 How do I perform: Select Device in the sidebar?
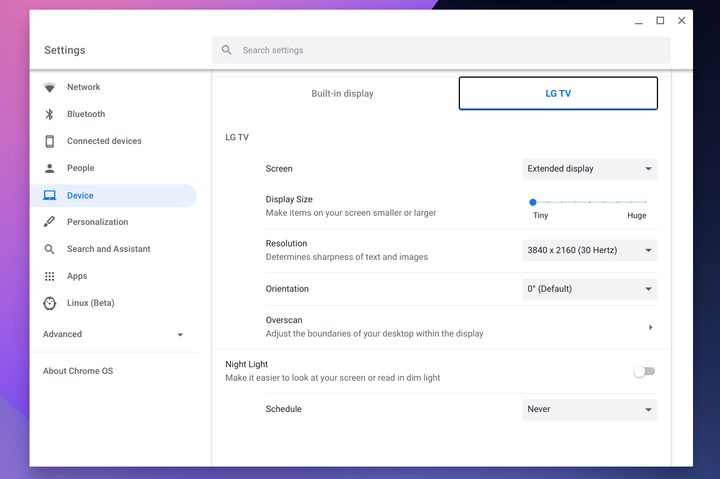pyautogui.click(x=113, y=195)
